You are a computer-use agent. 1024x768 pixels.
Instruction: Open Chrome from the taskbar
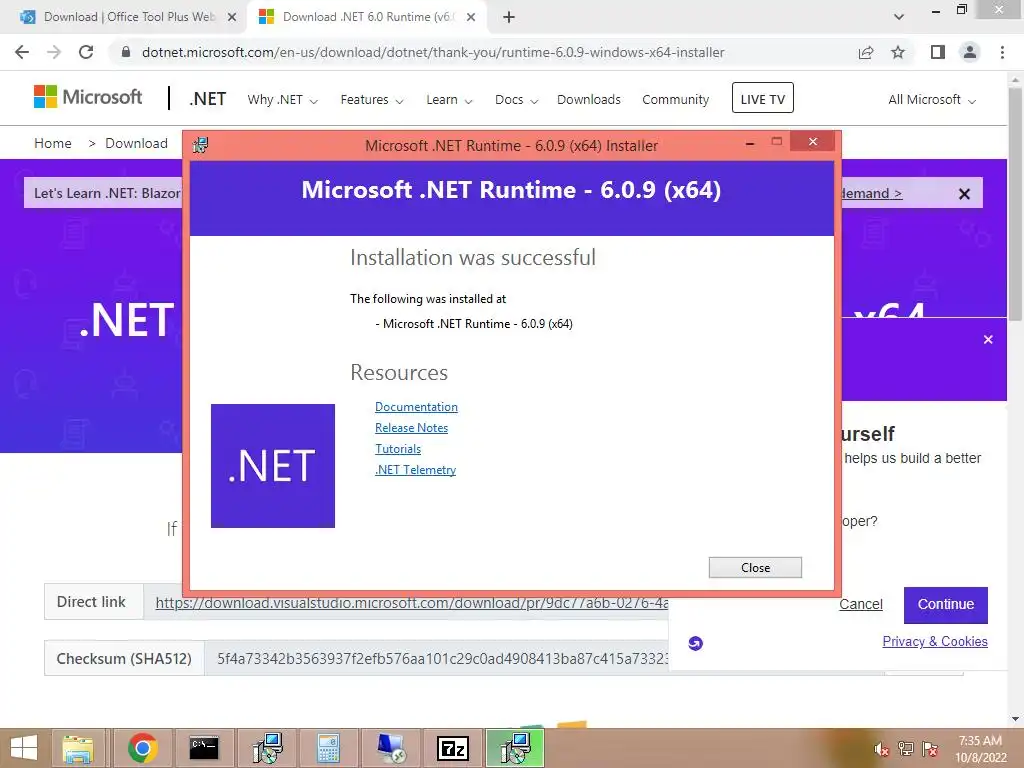click(x=142, y=748)
